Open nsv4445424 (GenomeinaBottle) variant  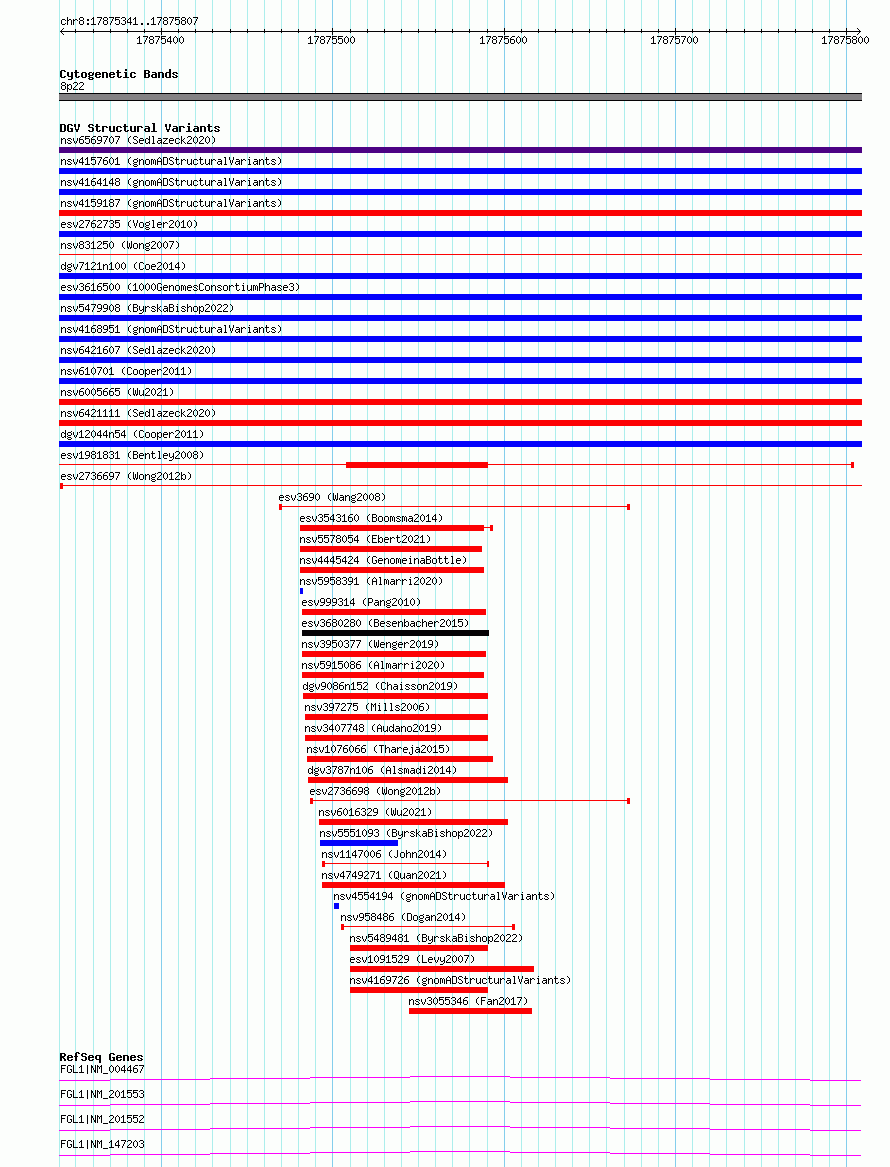(383, 560)
